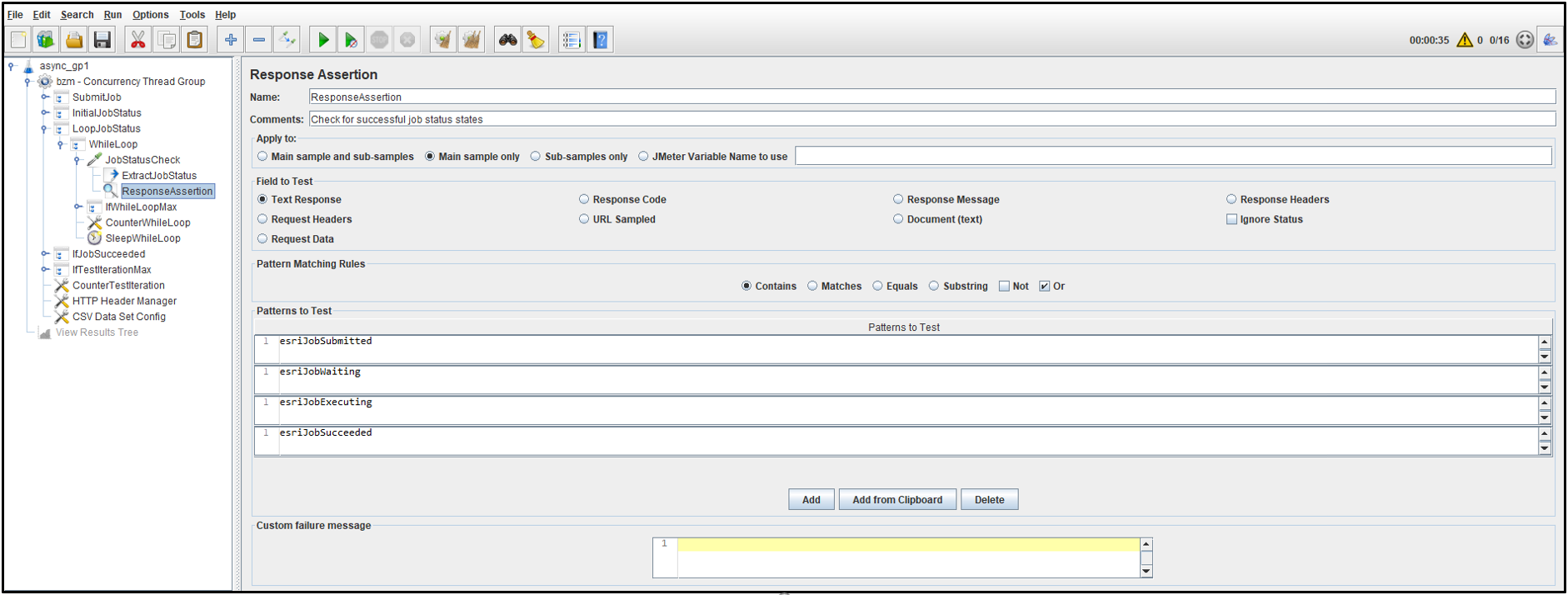Click the remote engine icon at far right
The height and width of the screenshot is (595, 1568).
(x=1550, y=39)
